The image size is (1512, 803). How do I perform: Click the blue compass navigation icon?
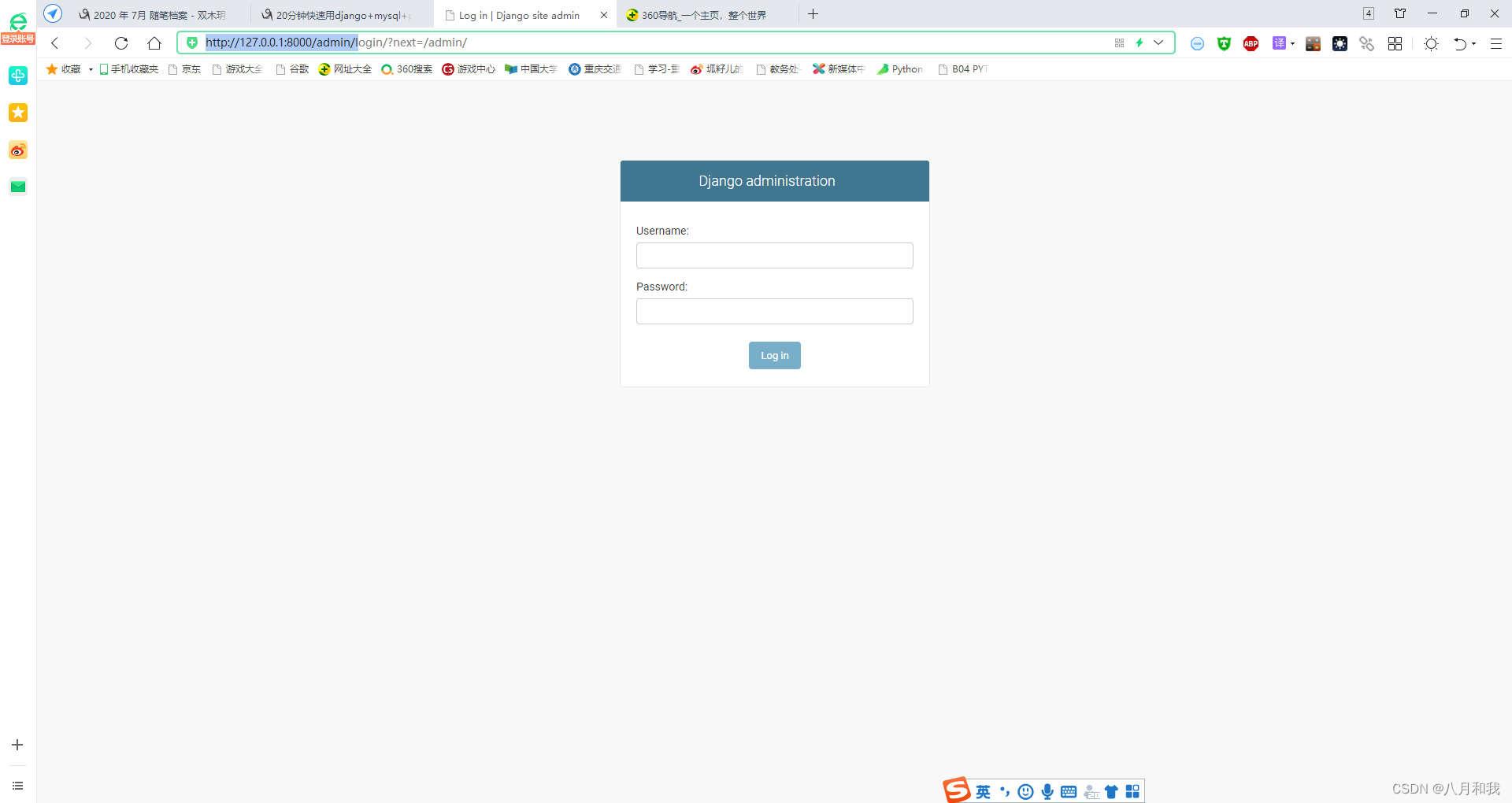(53, 14)
